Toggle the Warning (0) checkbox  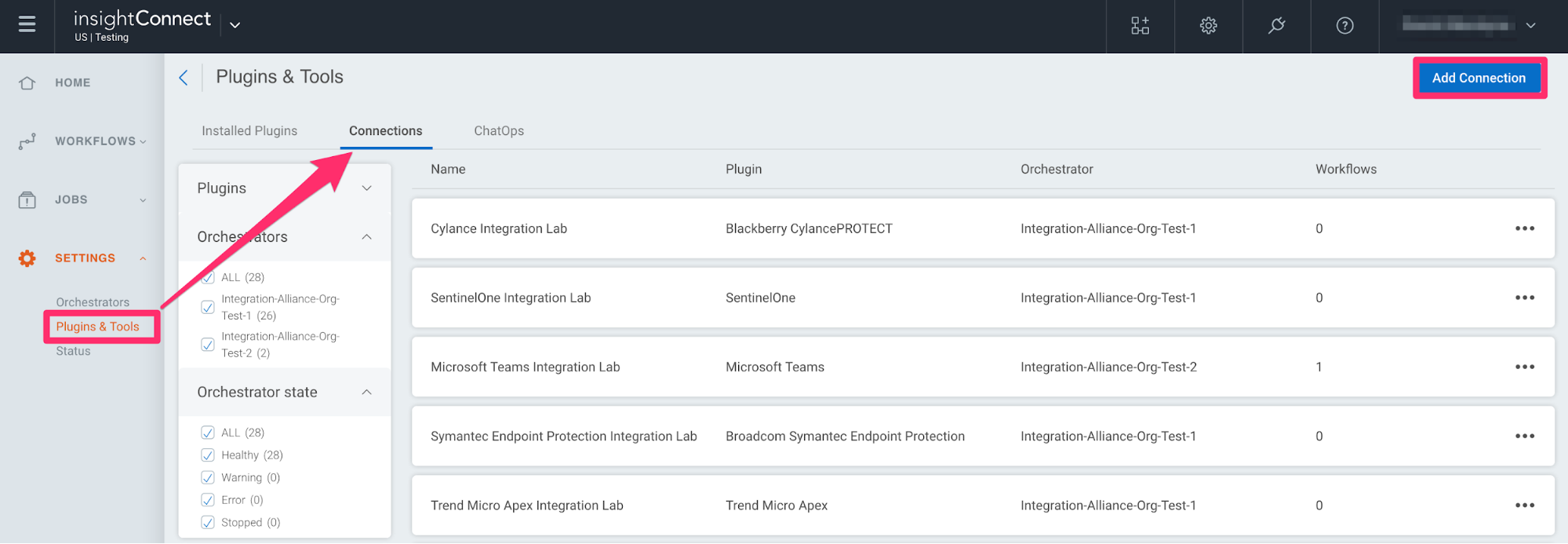point(208,477)
